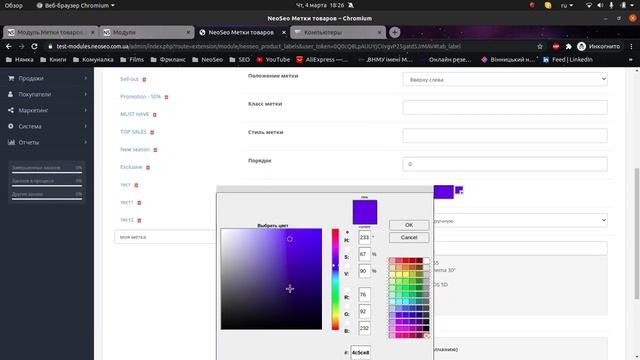Image resolution: width=640 pixels, height=360 pixels.
Task: Click the Стиль метки text field
Action: (x=505, y=136)
